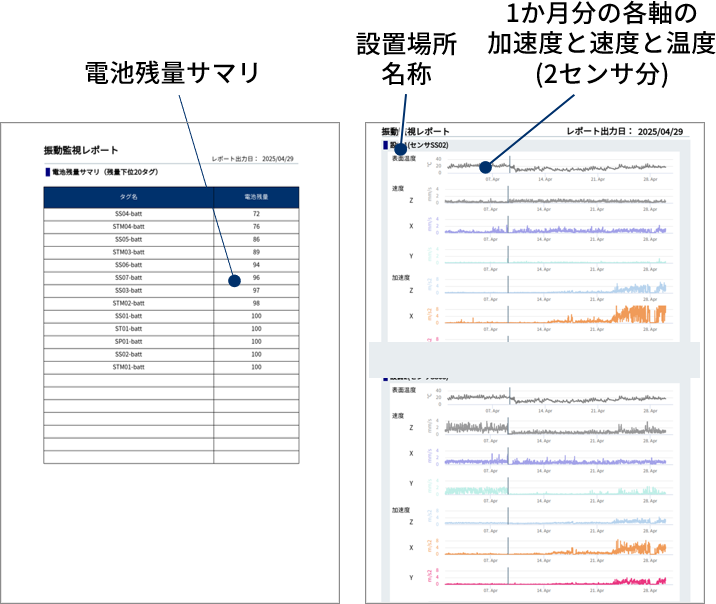Select the SS06-batt tag cell
This screenshot has width=716, height=604.
pos(128,265)
